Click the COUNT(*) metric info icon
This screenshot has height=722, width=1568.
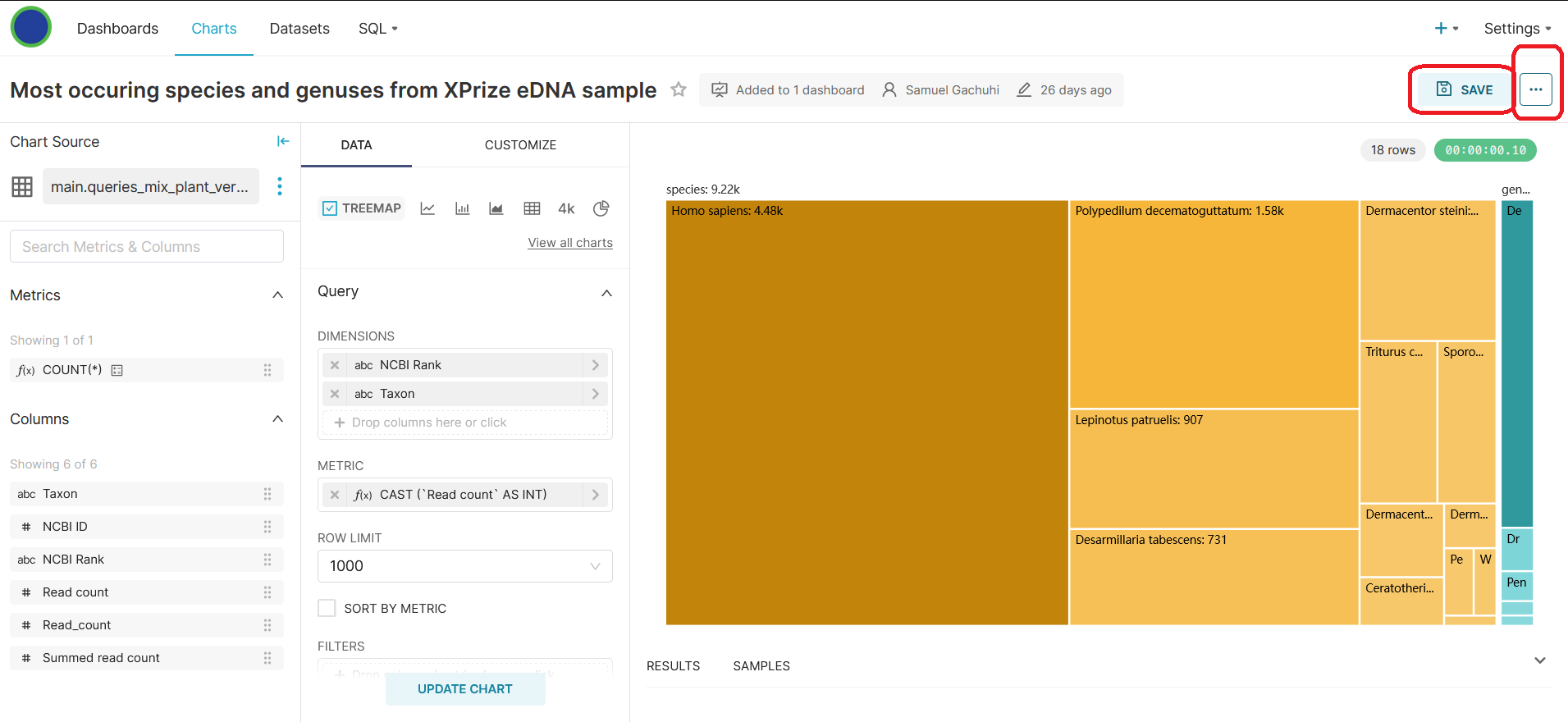(117, 370)
